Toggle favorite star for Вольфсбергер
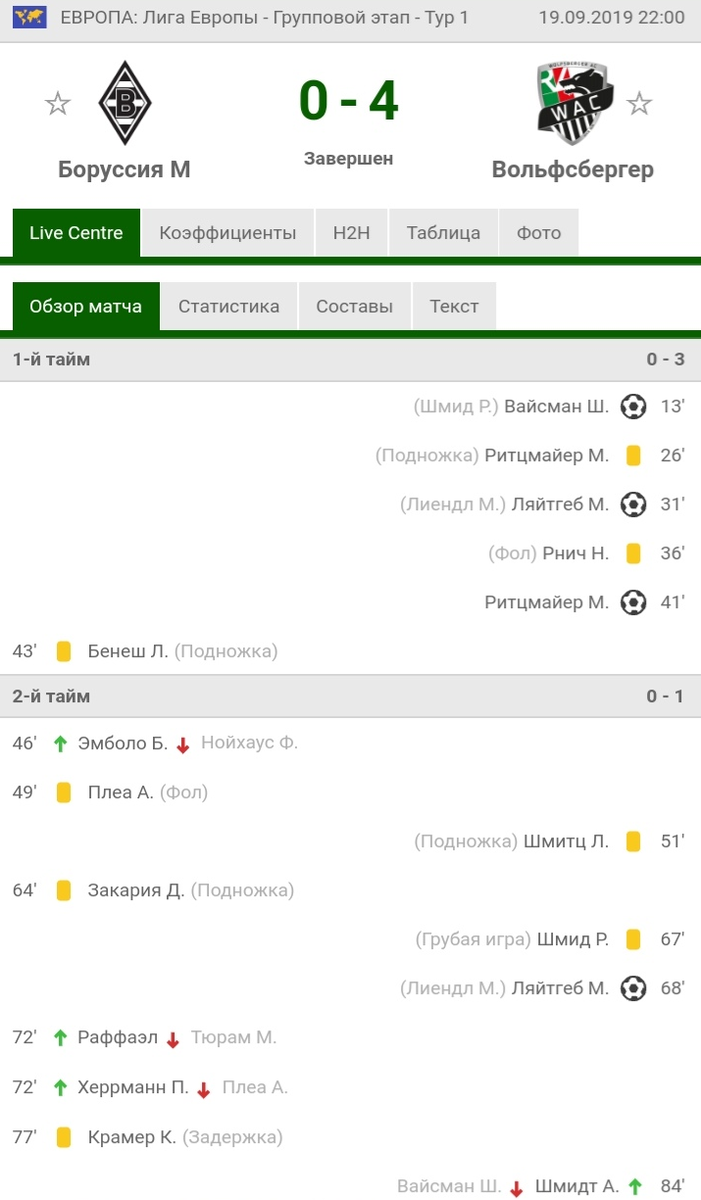This screenshot has width=701, height=1200. pos(639,103)
